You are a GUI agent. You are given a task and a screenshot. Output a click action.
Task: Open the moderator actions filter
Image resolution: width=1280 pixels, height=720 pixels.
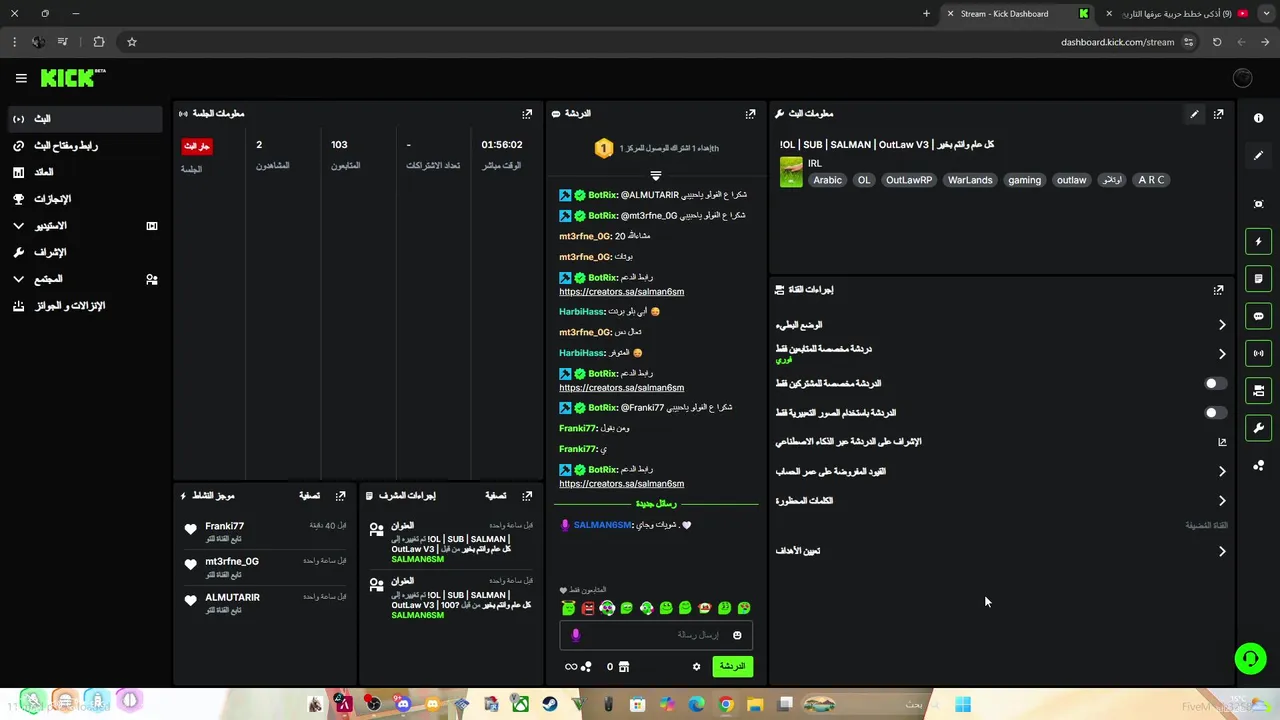point(495,495)
